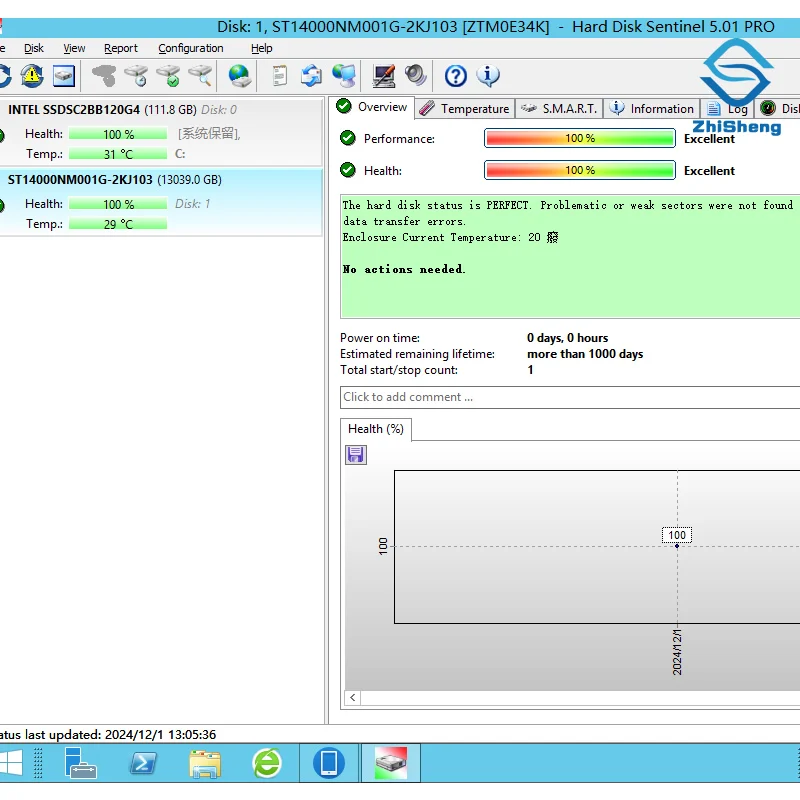Click the blue-framed disk drive toolbar icon
This screenshot has height=800, width=800.
(x=64, y=76)
